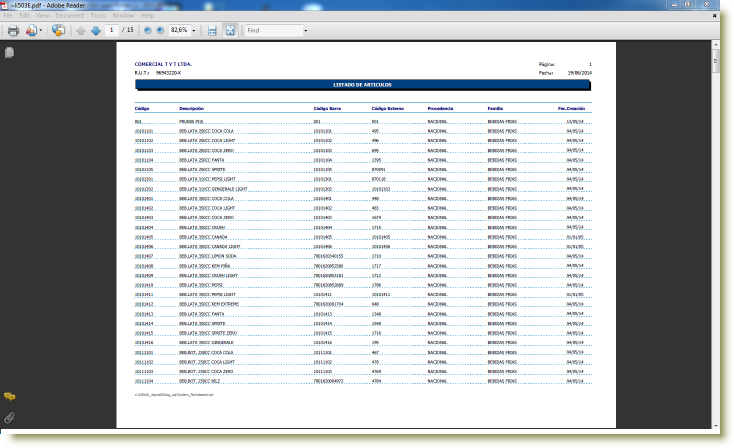Click the LATA 310CC PEPSI LIGHT description
734x448 pixels.
[x=207, y=179]
